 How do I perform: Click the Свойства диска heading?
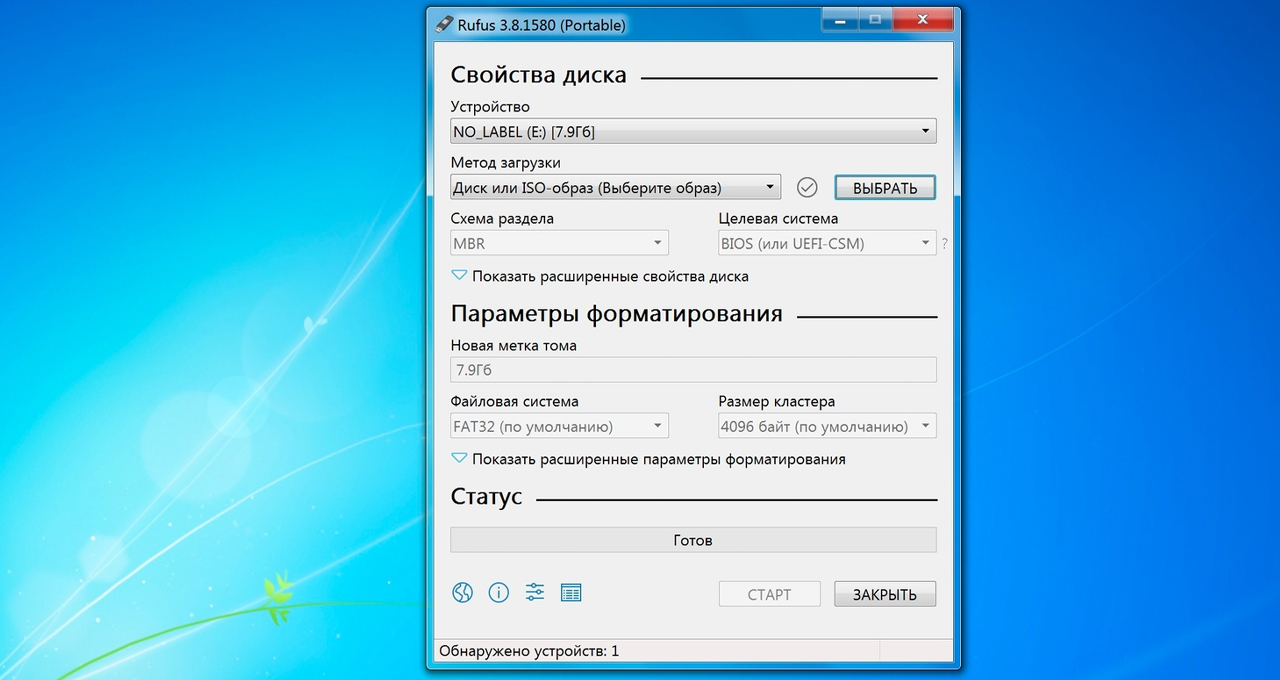coord(539,75)
